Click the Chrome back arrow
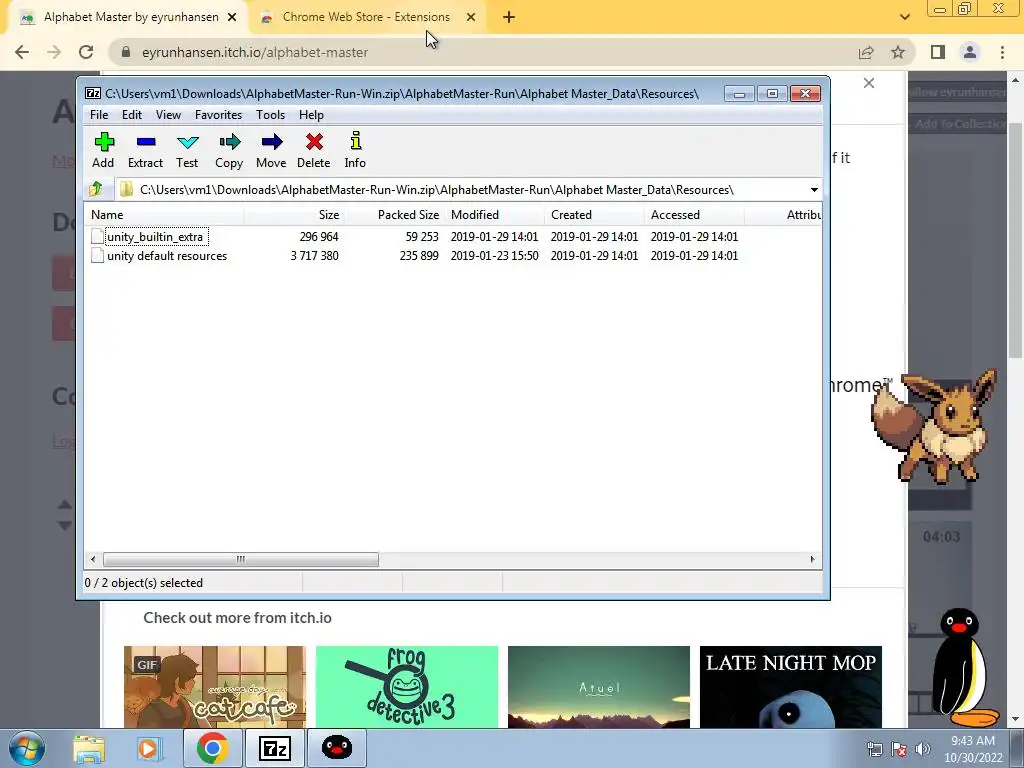 (22, 52)
